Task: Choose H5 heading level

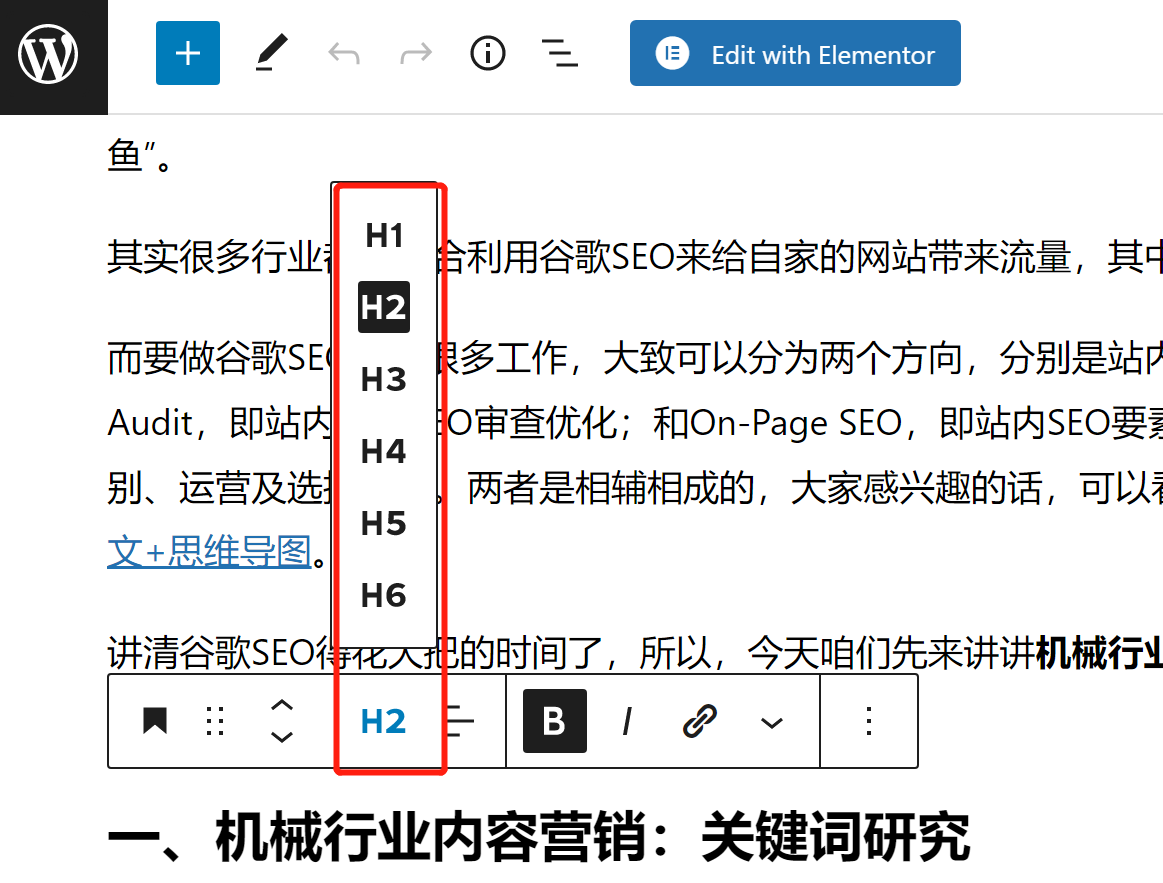Action: [384, 523]
